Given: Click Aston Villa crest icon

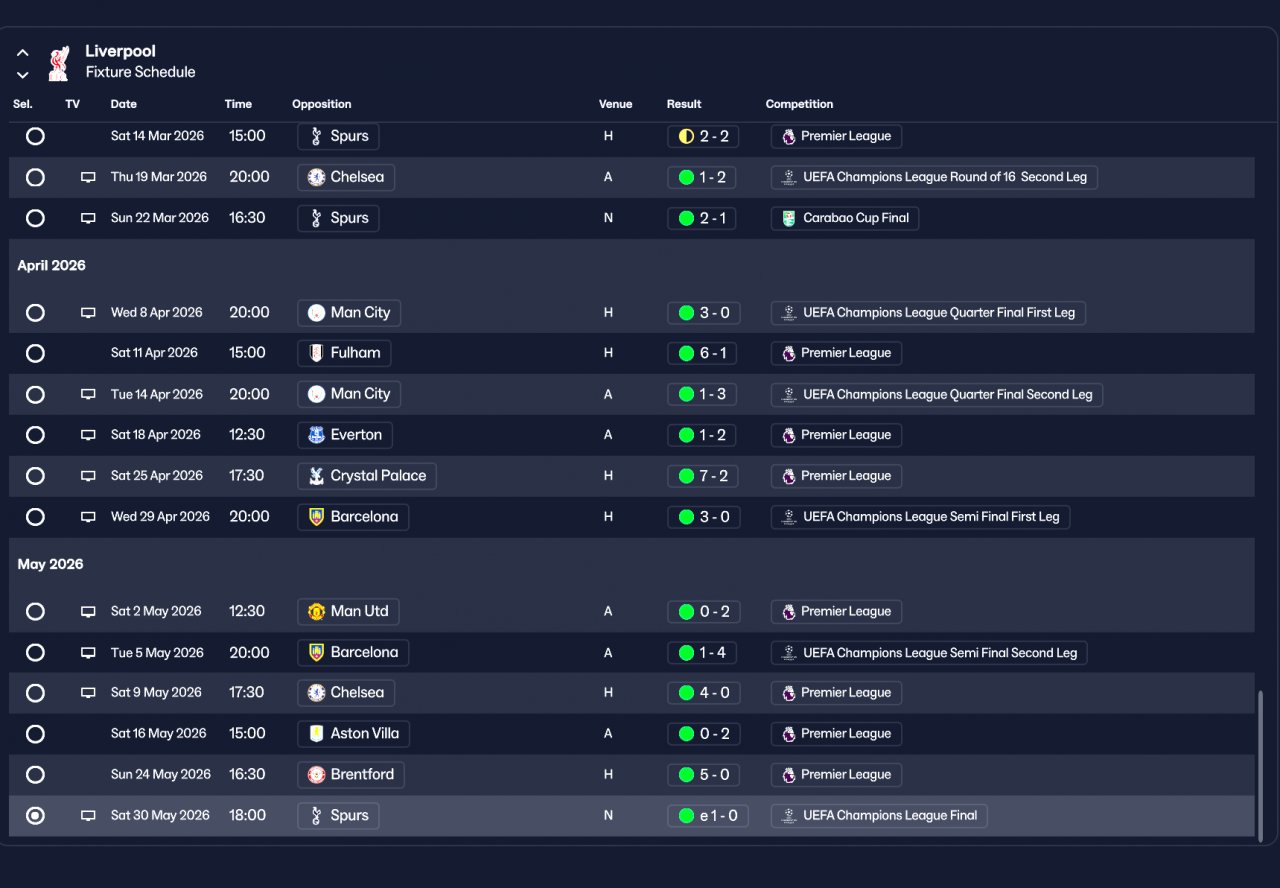Looking at the screenshot, I should 316,734.
